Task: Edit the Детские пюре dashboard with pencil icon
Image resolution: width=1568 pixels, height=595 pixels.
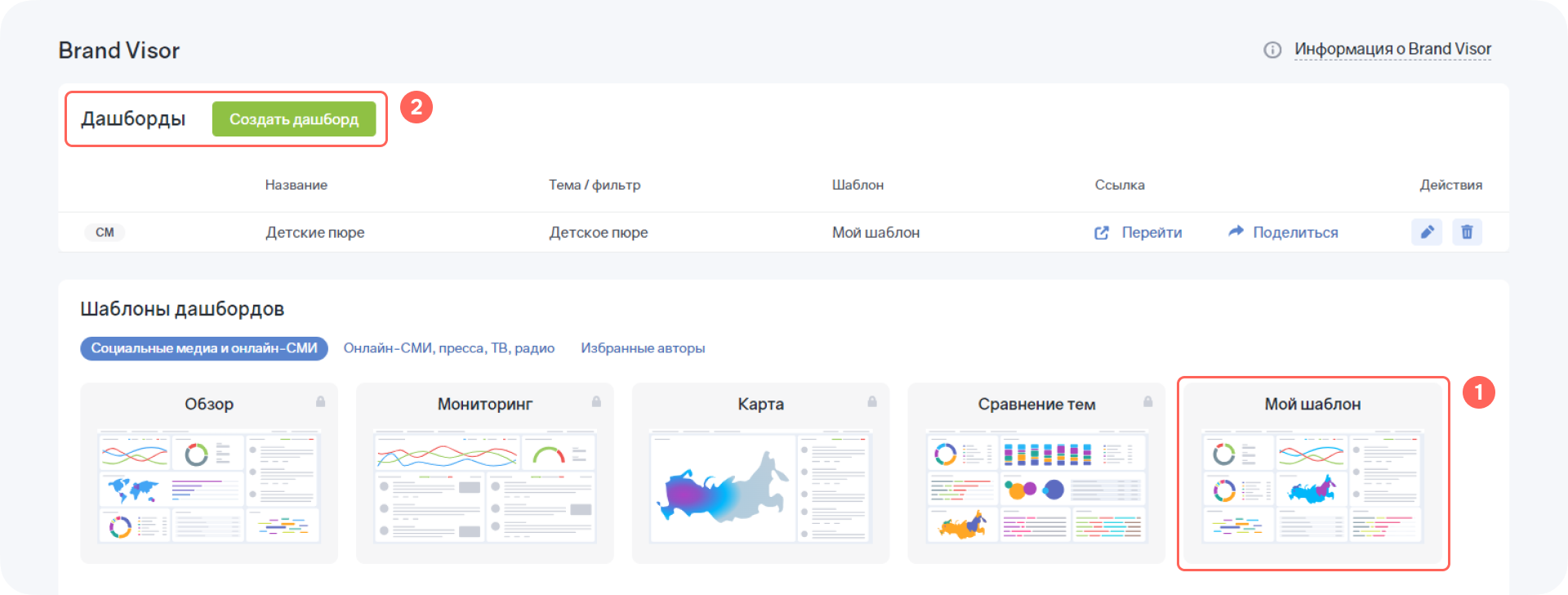Action: coord(1427,232)
